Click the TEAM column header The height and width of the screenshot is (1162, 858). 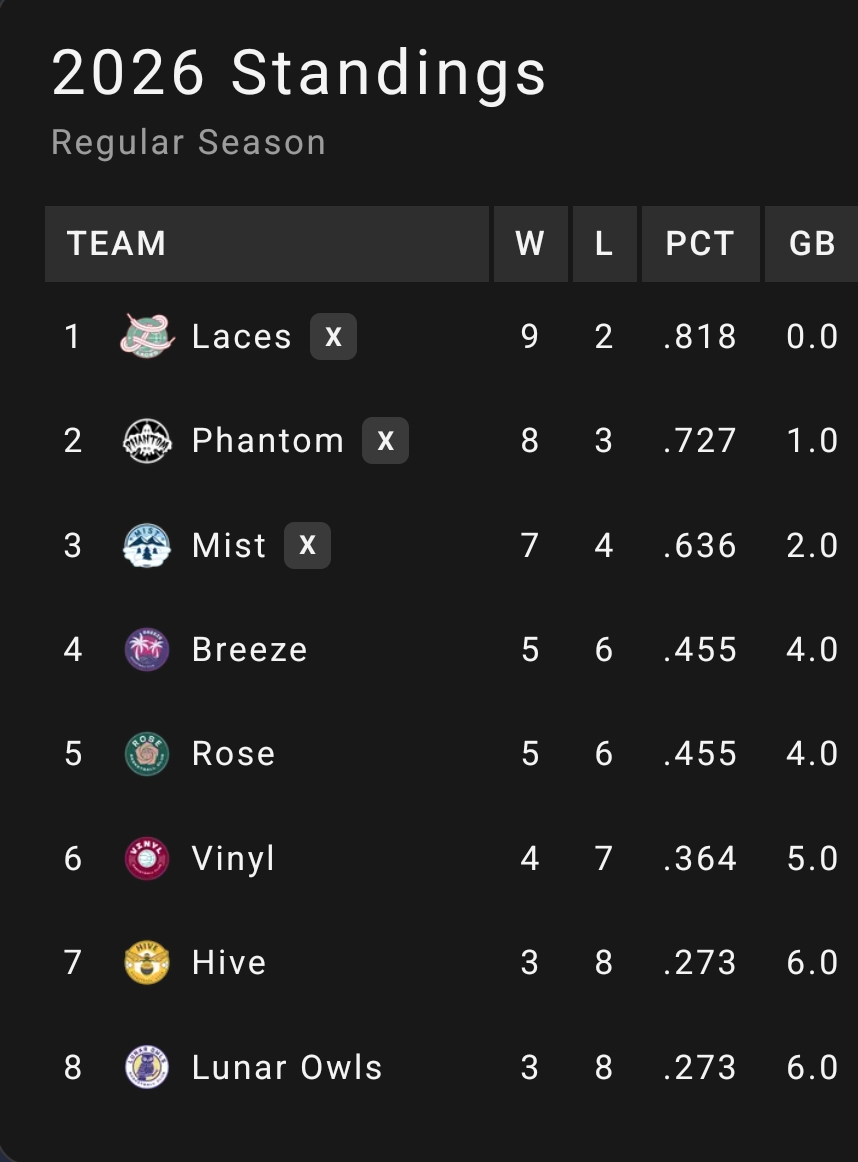tap(117, 244)
